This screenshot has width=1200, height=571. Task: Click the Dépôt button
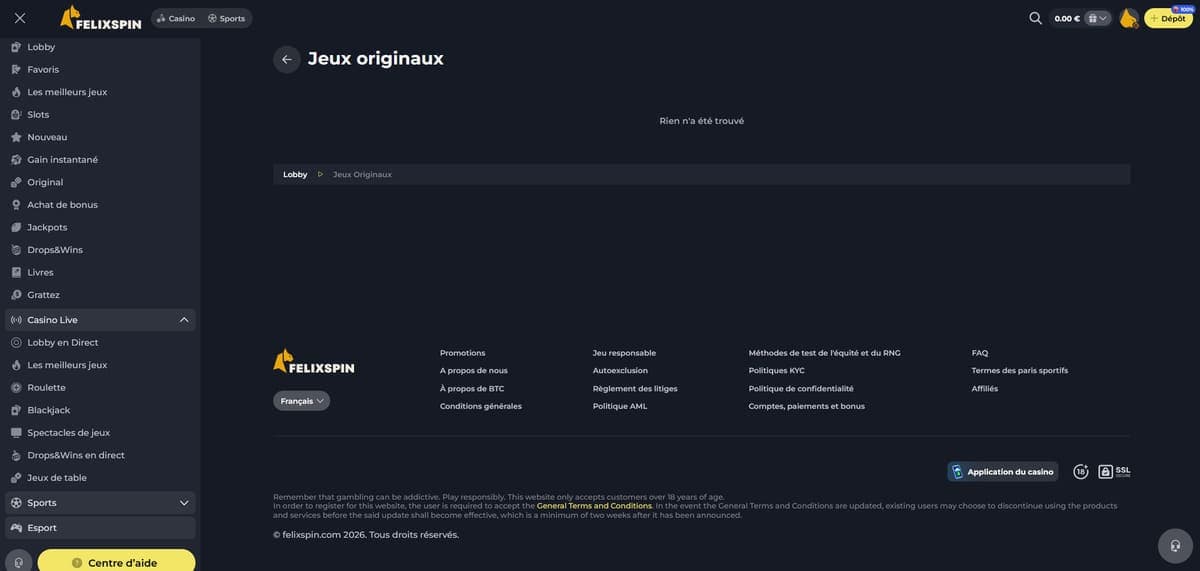click(1168, 18)
